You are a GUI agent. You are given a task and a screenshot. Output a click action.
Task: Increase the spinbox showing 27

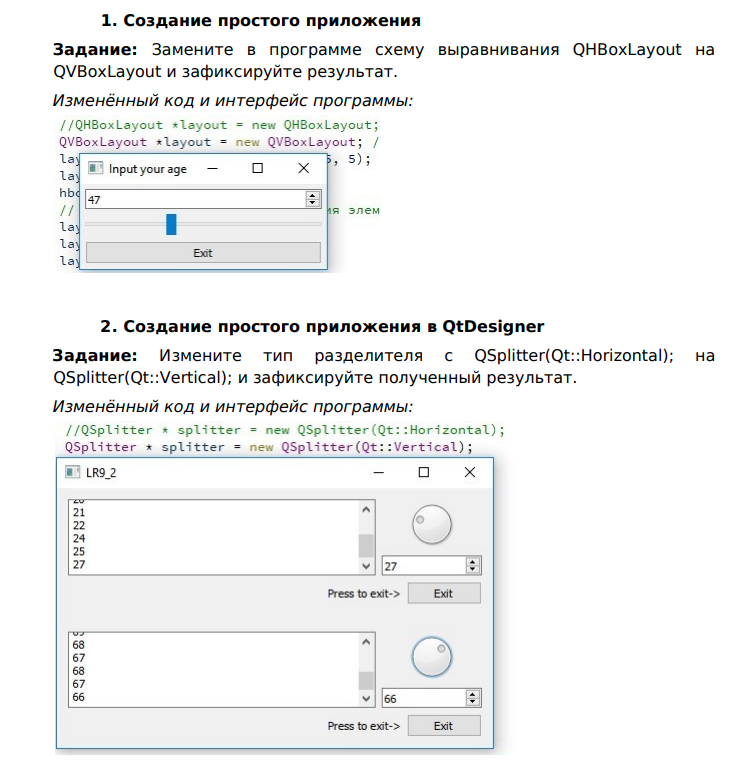click(472, 562)
